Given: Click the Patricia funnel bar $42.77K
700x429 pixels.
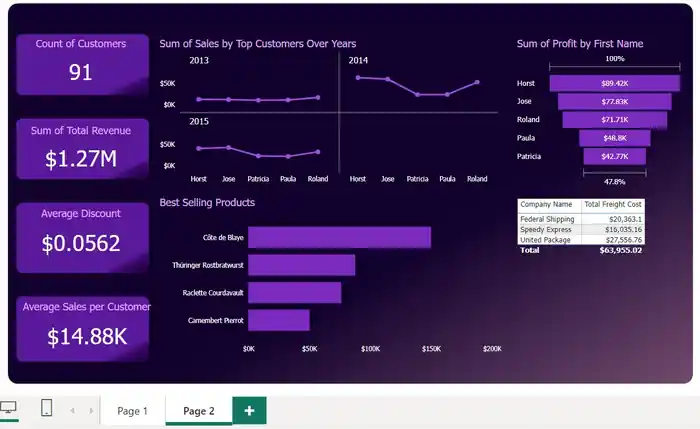Looking at the screenshot, I should [x=615, y=157].
